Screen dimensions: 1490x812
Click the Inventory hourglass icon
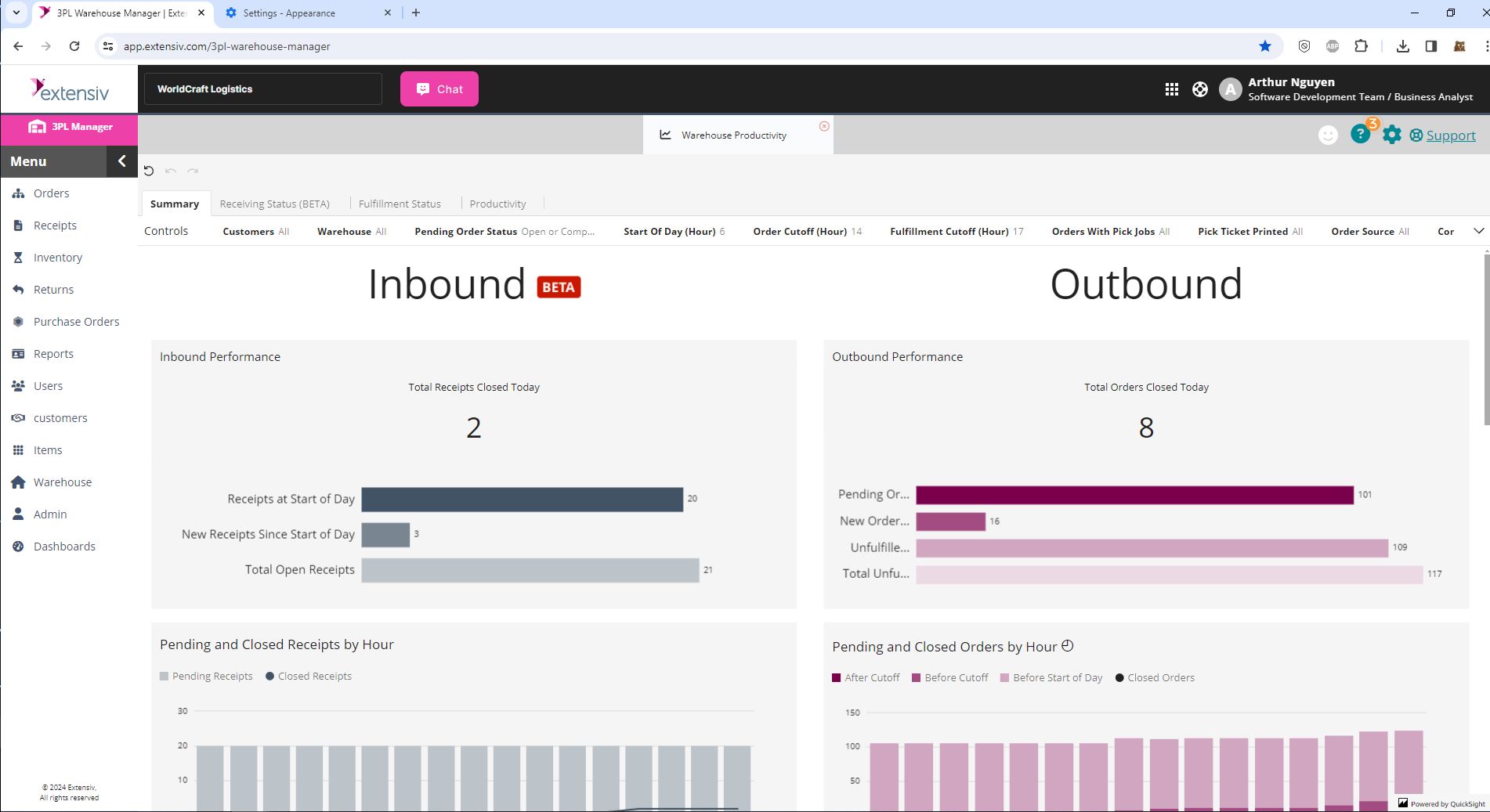coord(18,258)
